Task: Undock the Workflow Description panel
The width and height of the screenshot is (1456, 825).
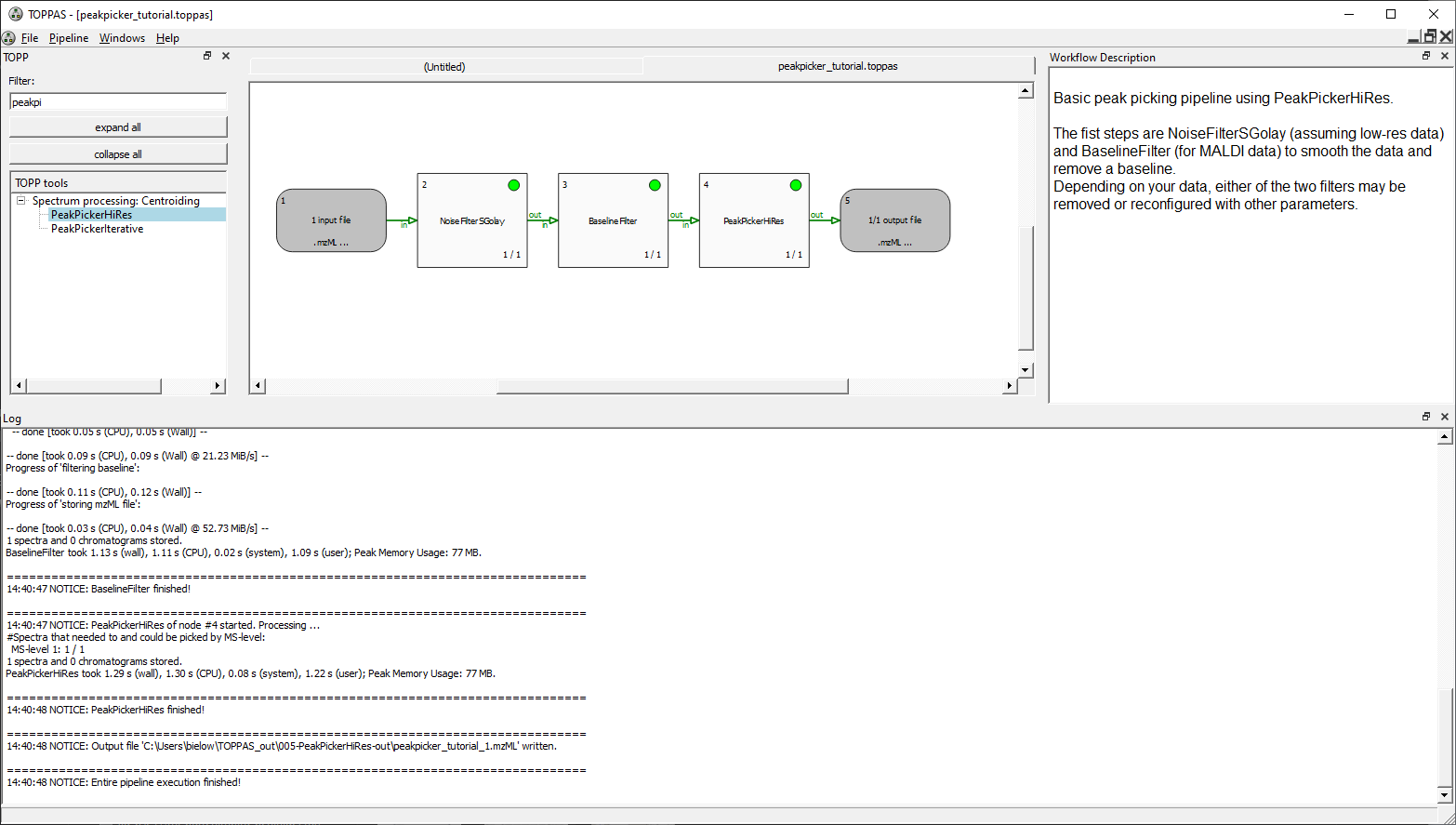Action: point(1426,56)
